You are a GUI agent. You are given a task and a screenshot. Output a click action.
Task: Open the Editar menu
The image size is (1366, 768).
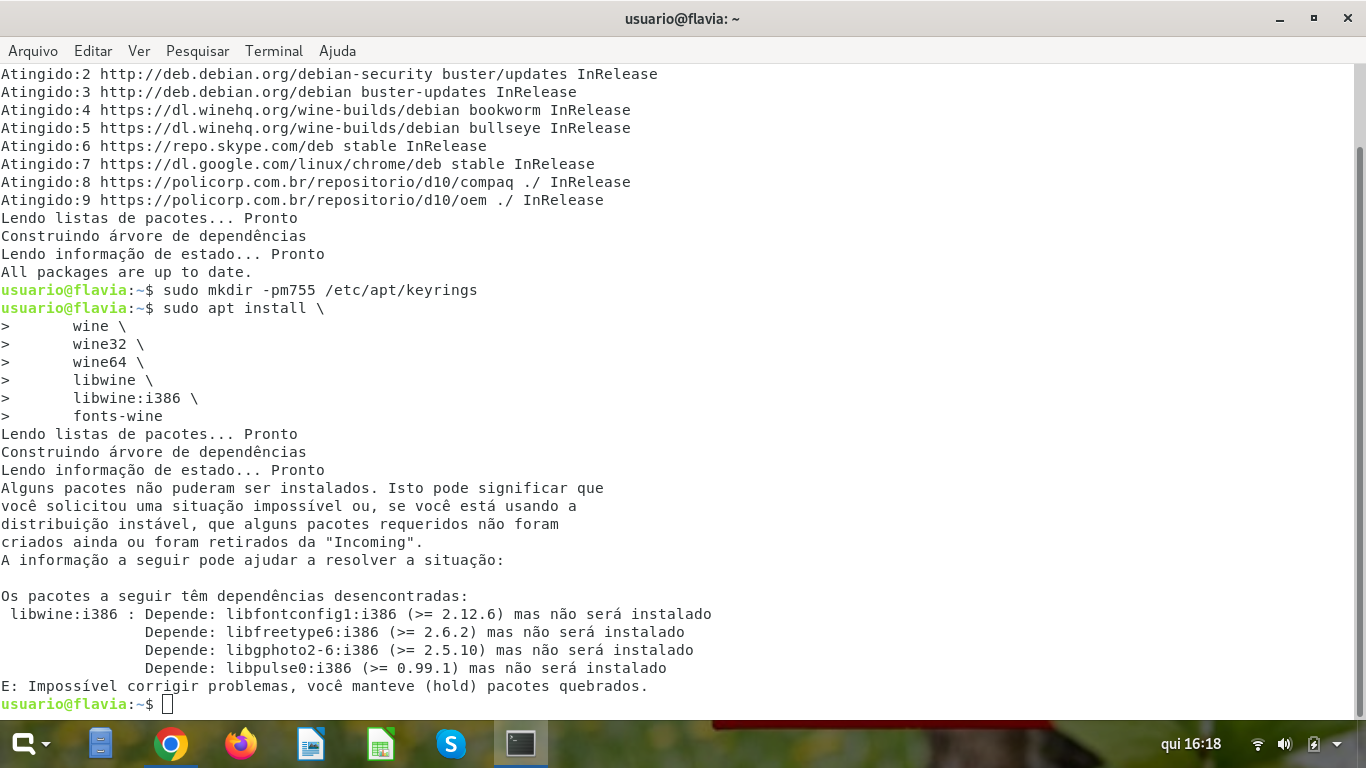click(x=93, y=51)
